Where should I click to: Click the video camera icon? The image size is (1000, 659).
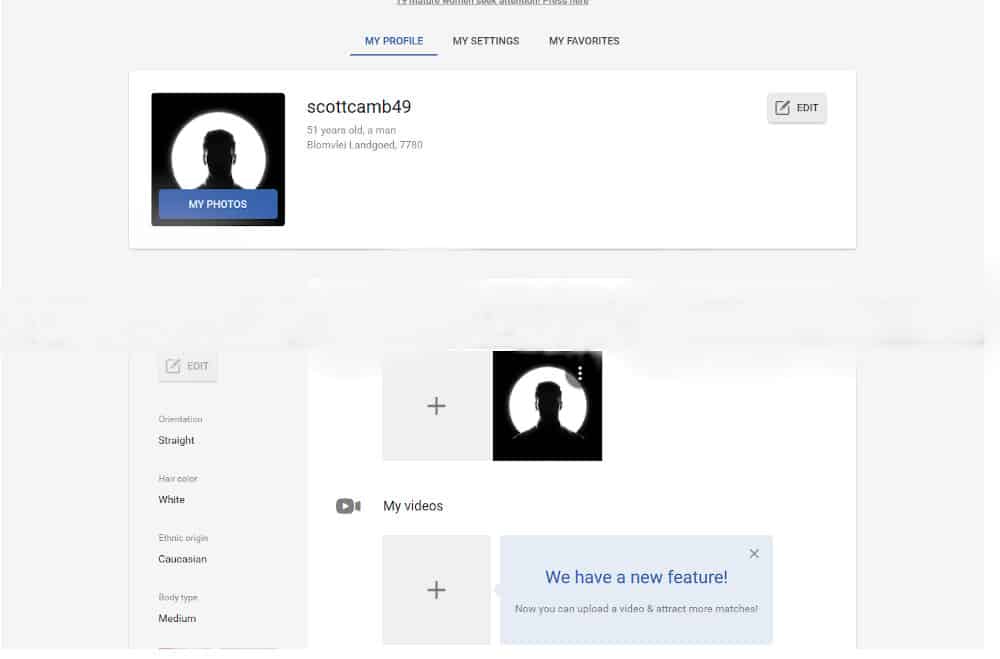point(348,506)
